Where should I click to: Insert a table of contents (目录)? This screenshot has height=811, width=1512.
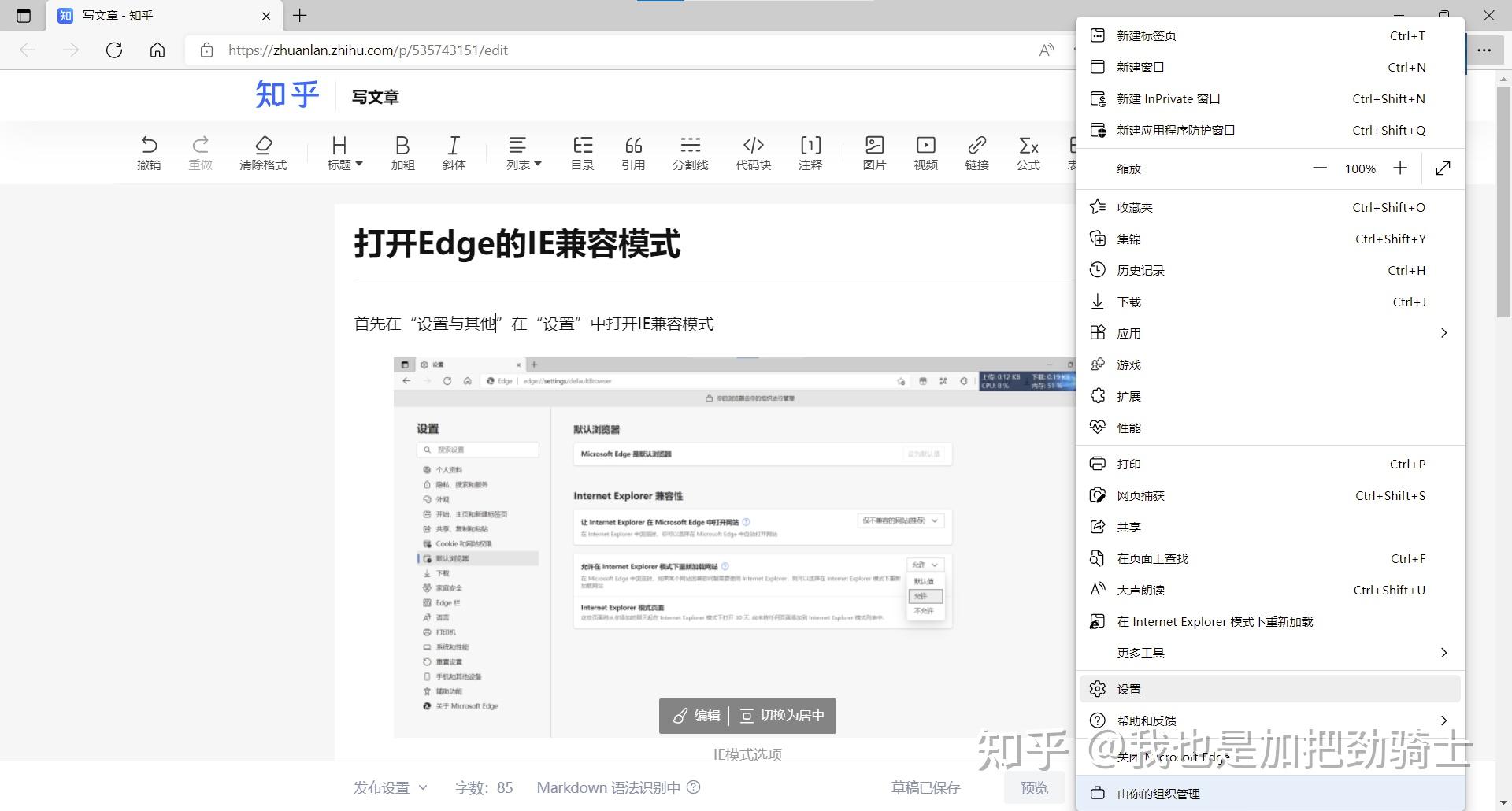pos(582,153)
